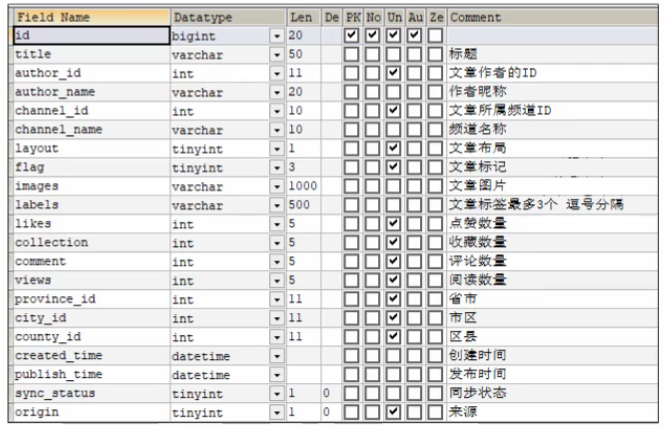Select the author_id field name cell

pos(92,73)
